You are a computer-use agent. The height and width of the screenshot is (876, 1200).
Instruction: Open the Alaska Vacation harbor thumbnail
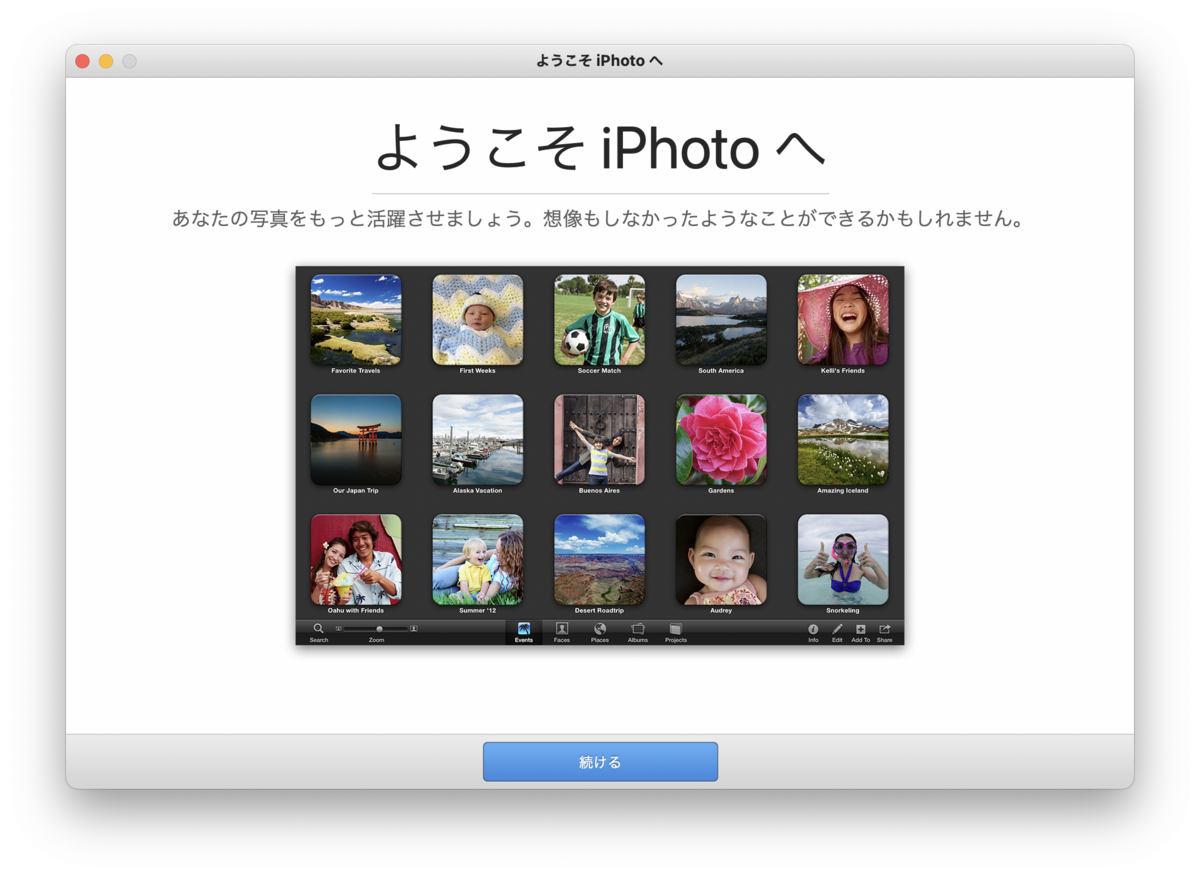tap(477, 440)
